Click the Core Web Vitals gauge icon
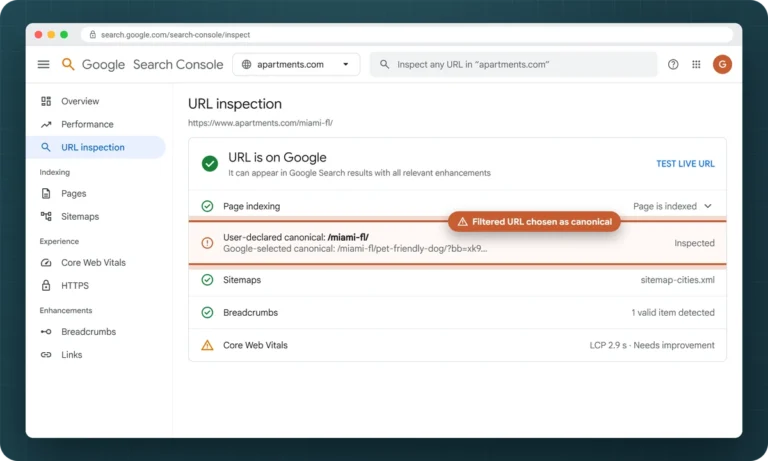This screenshot has width=768, height=461. [46, 263]
